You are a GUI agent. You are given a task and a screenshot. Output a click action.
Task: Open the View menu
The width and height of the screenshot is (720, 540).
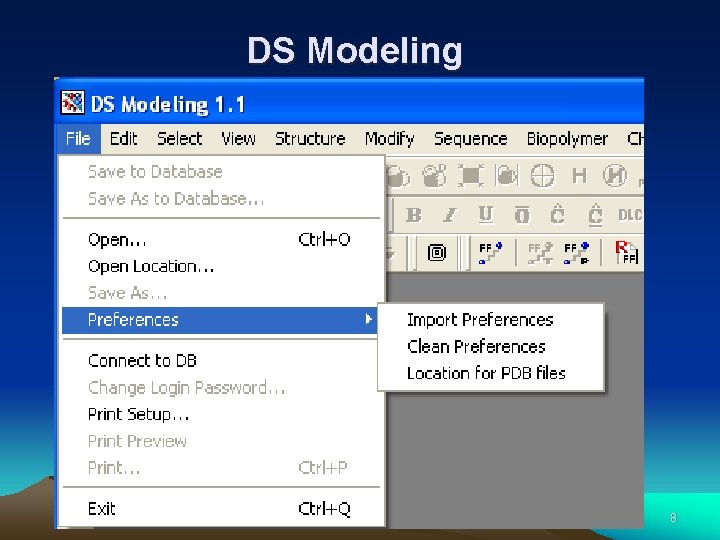pyautogui.click(x=238, y=139)
